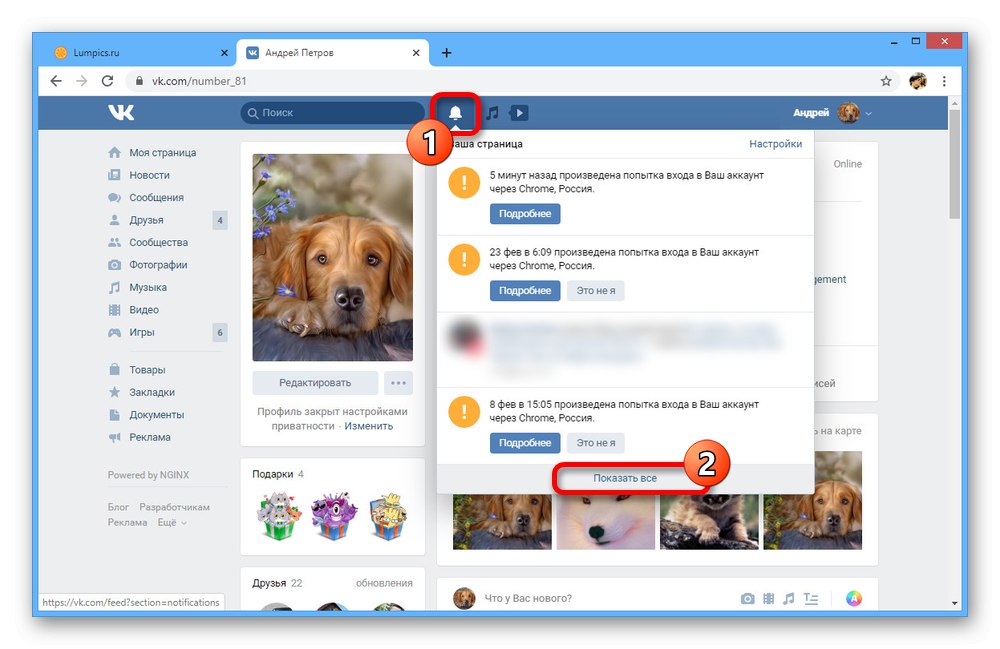This screenshot has height=649, width=1000.
Task: Attach photo with camera icon
Action: tap(747, 599)
